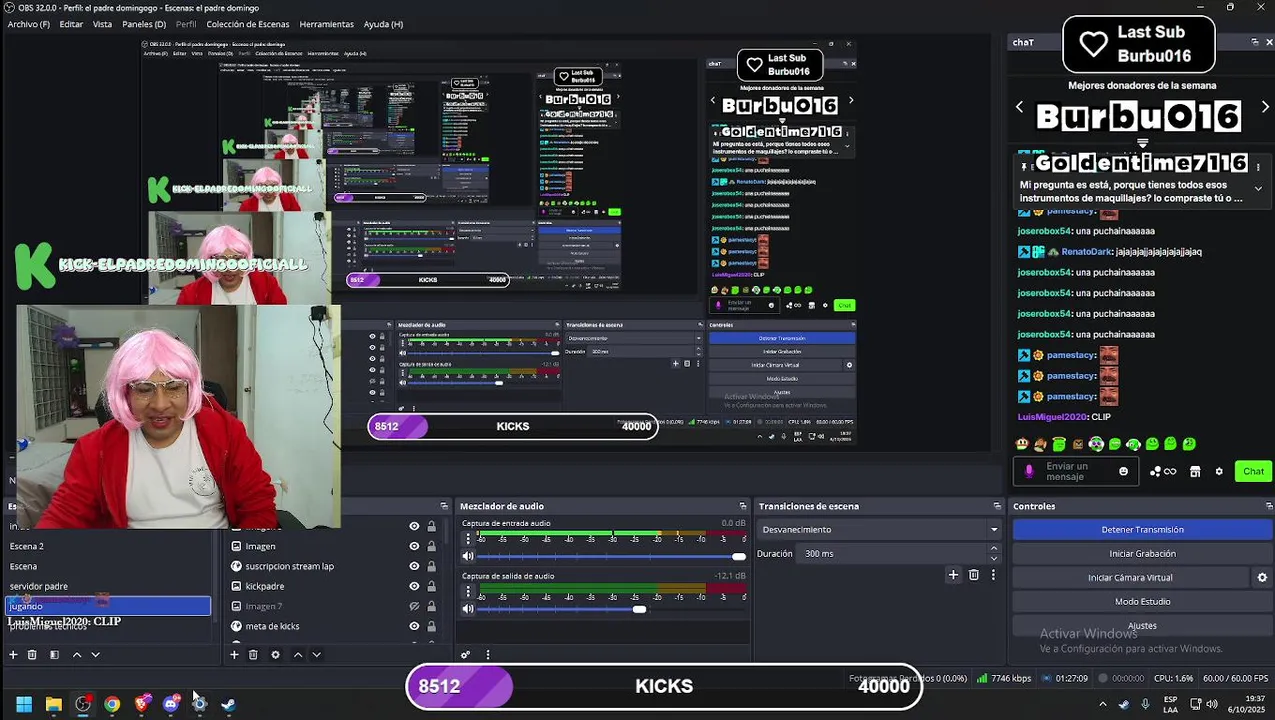Open audio mixer three-dot menu
This screenshot has width=1275, height=720.
click(x=488, y=655)
